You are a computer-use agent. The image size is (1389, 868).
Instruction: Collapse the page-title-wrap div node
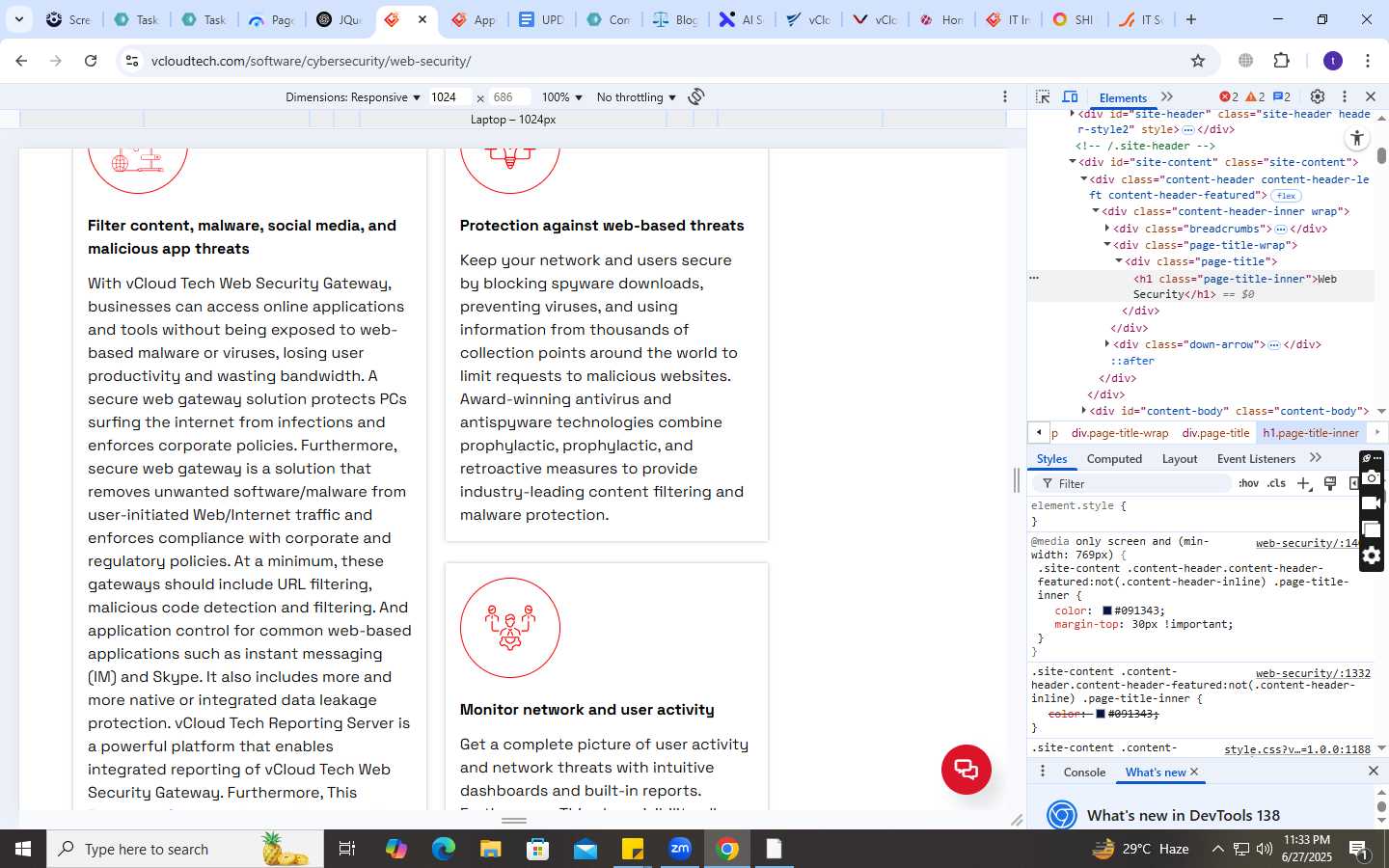[x=1106, y=245]
